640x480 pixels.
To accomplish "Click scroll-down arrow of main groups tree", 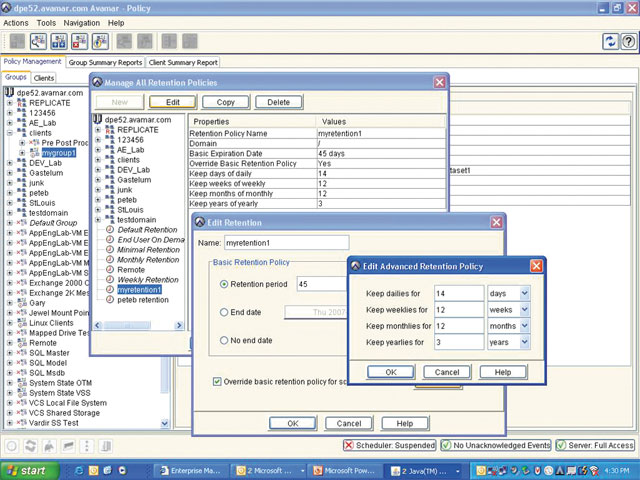I will pos(165,423).
